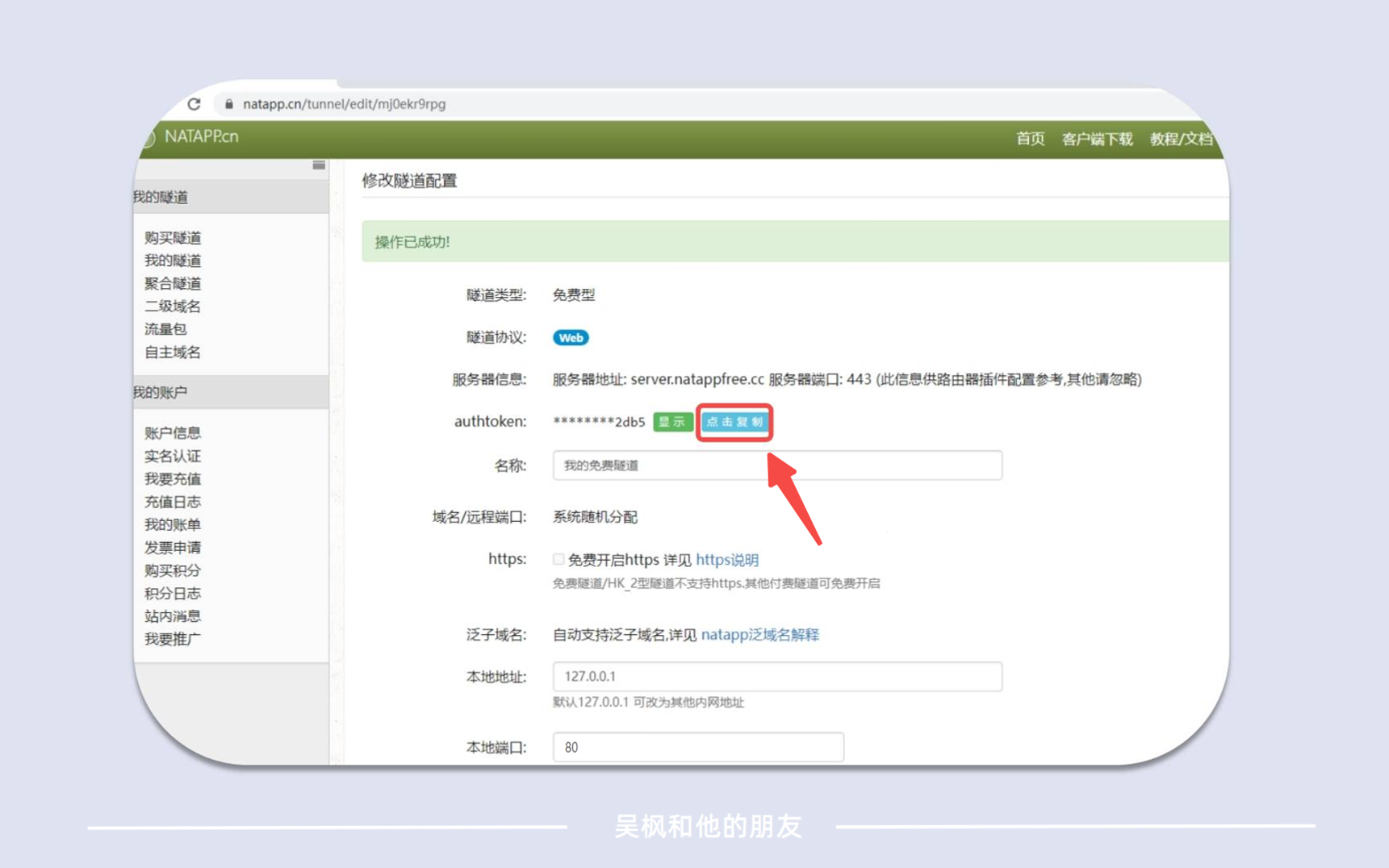The image size is (1389, 868).
Task: Open 聚合隧道 in the sidebar
Action: tap(173, 283)
